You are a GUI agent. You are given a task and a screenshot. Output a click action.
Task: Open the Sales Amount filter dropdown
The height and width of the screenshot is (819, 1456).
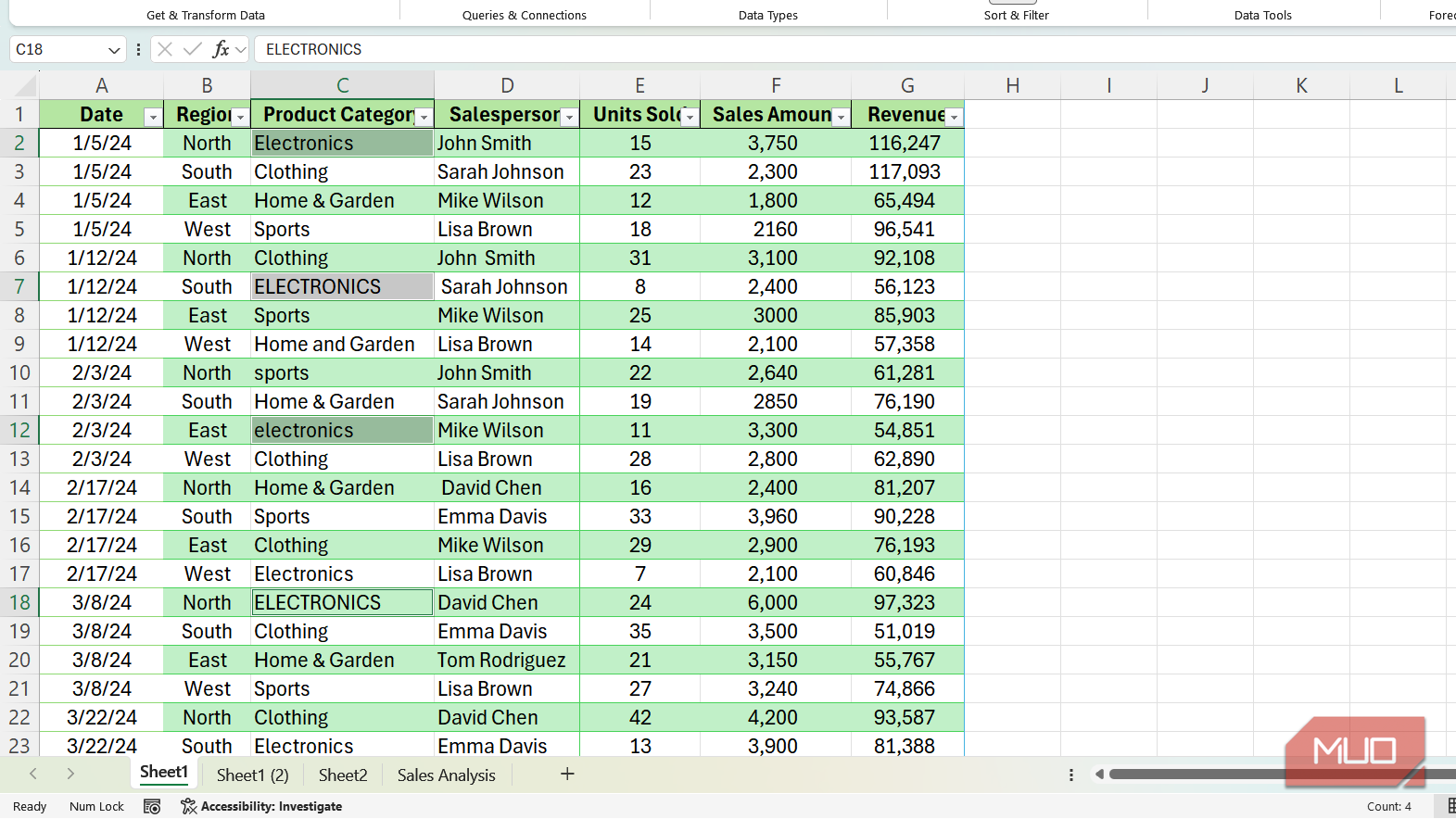click(841, 117)
